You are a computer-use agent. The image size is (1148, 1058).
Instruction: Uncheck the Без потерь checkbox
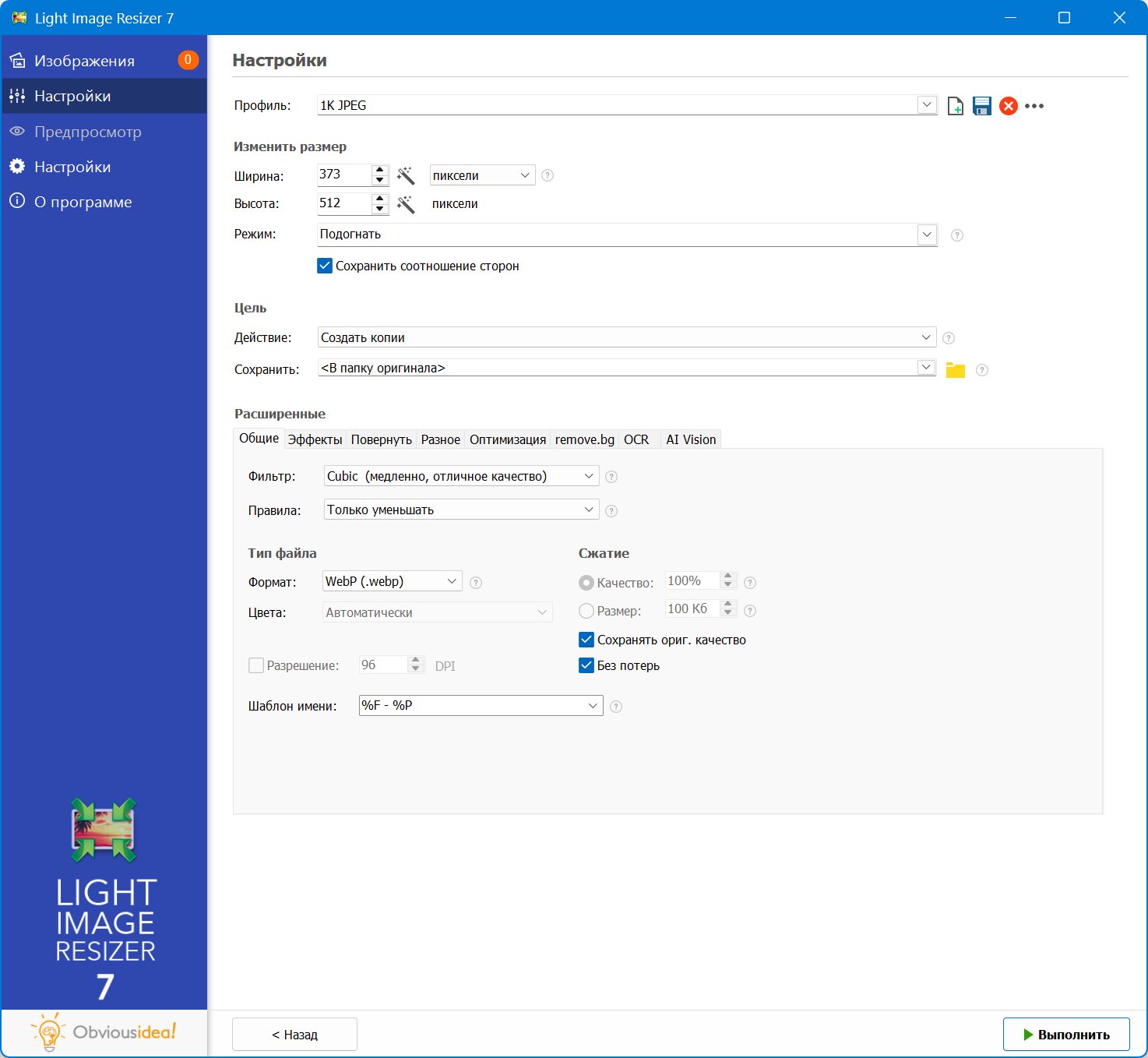pyautogui.click(x=586, y=665)
